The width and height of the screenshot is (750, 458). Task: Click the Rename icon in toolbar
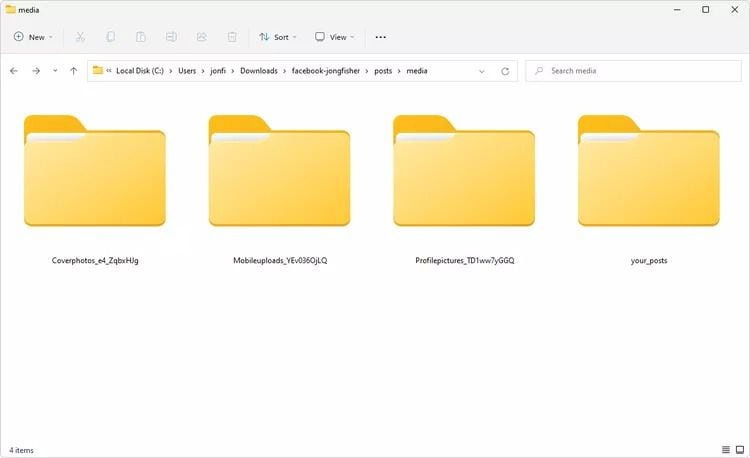tap(171, 37)
